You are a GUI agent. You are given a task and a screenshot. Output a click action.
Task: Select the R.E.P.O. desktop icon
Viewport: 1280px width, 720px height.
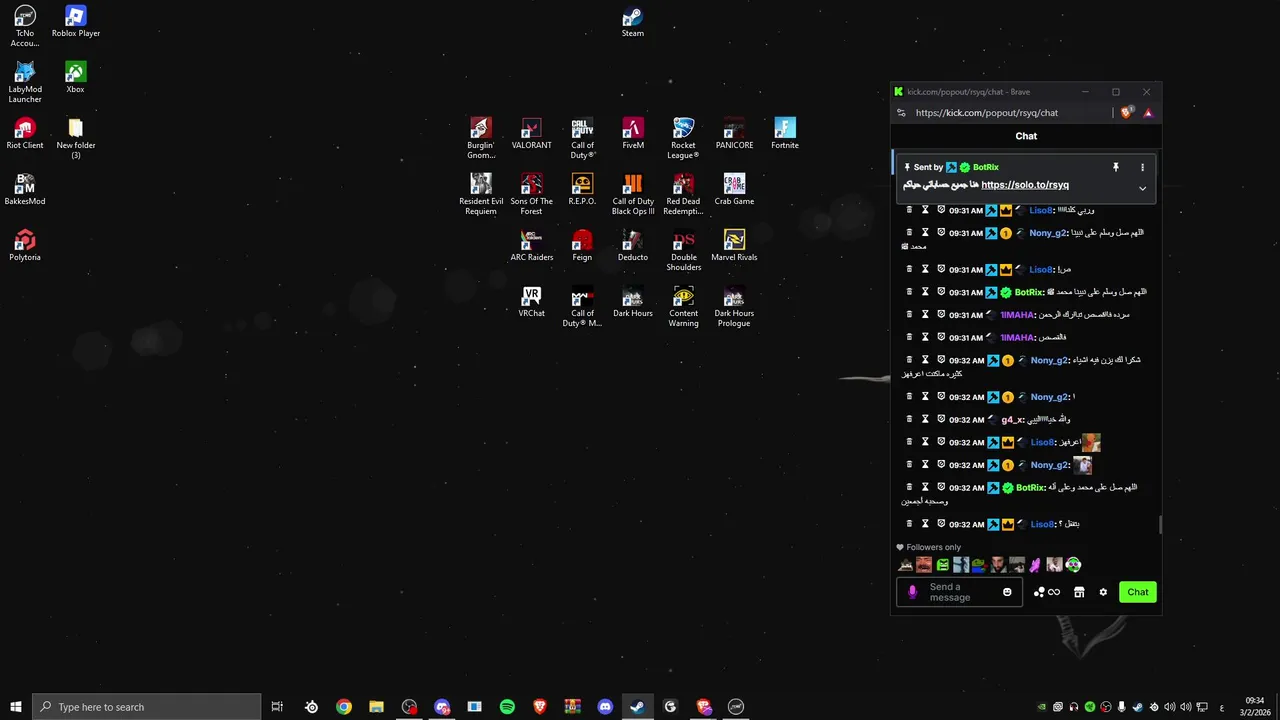(x=582, y=190)
